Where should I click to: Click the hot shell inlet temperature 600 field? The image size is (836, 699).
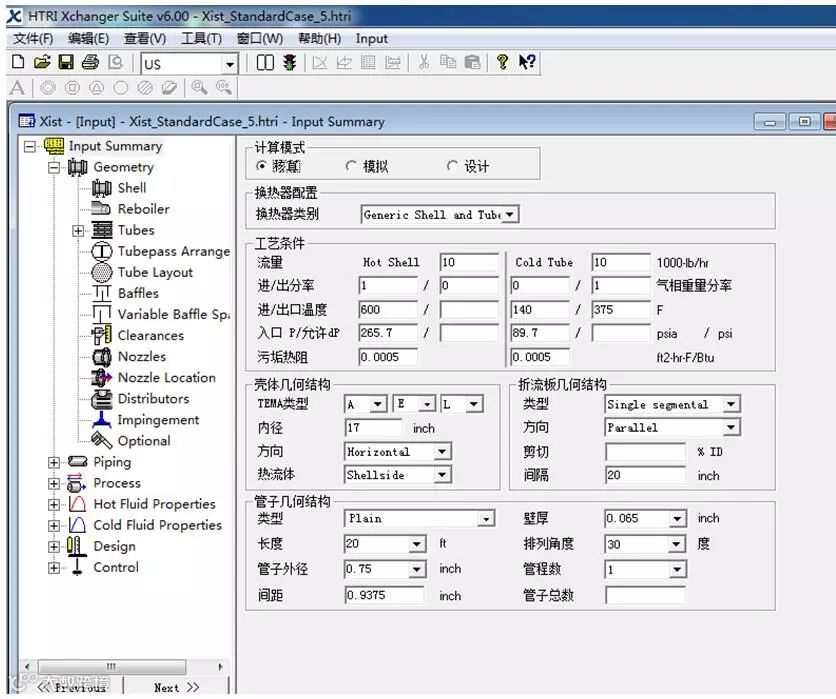(388, 309)
